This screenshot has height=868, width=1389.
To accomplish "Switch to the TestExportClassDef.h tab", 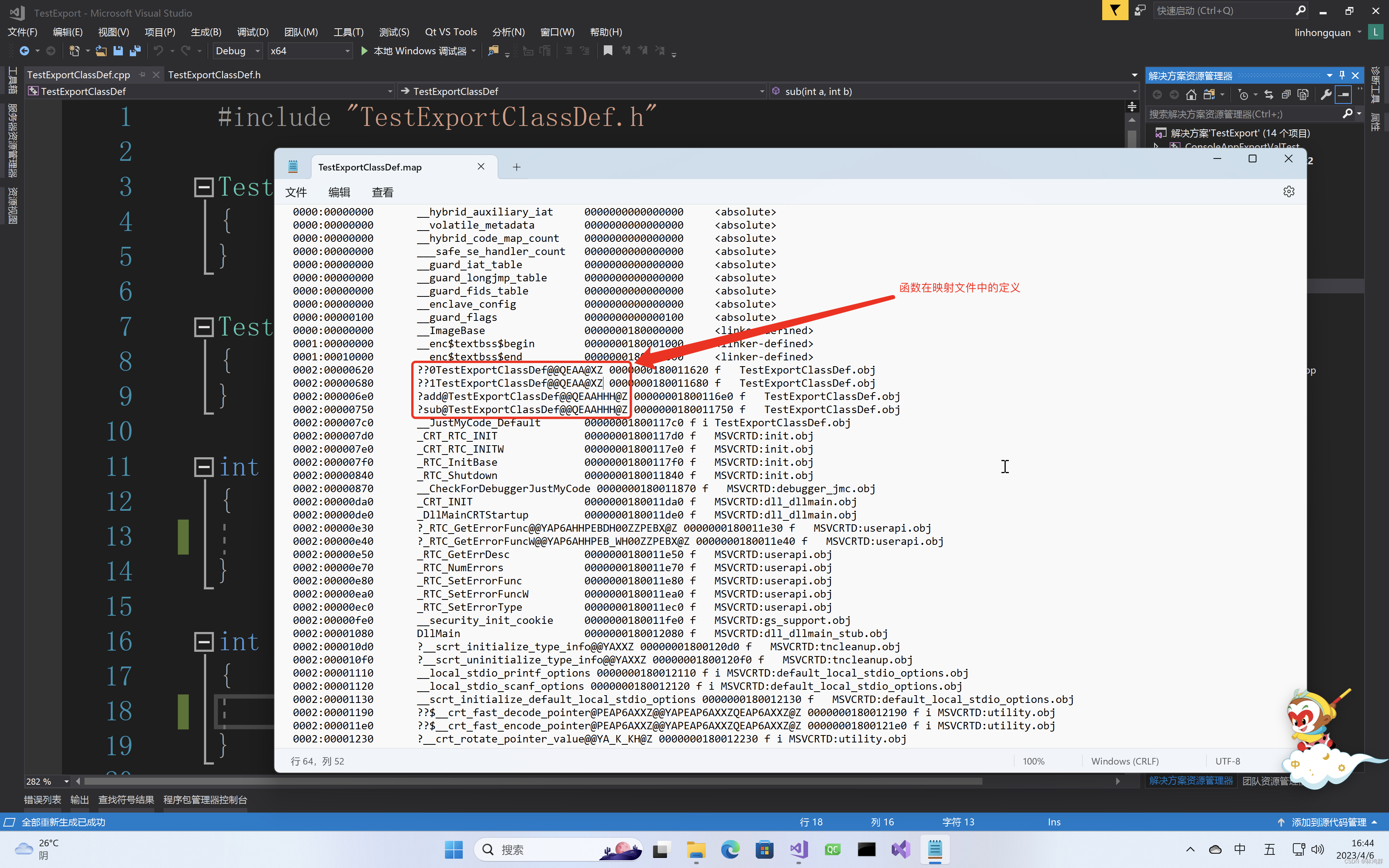I will (215, 75).
